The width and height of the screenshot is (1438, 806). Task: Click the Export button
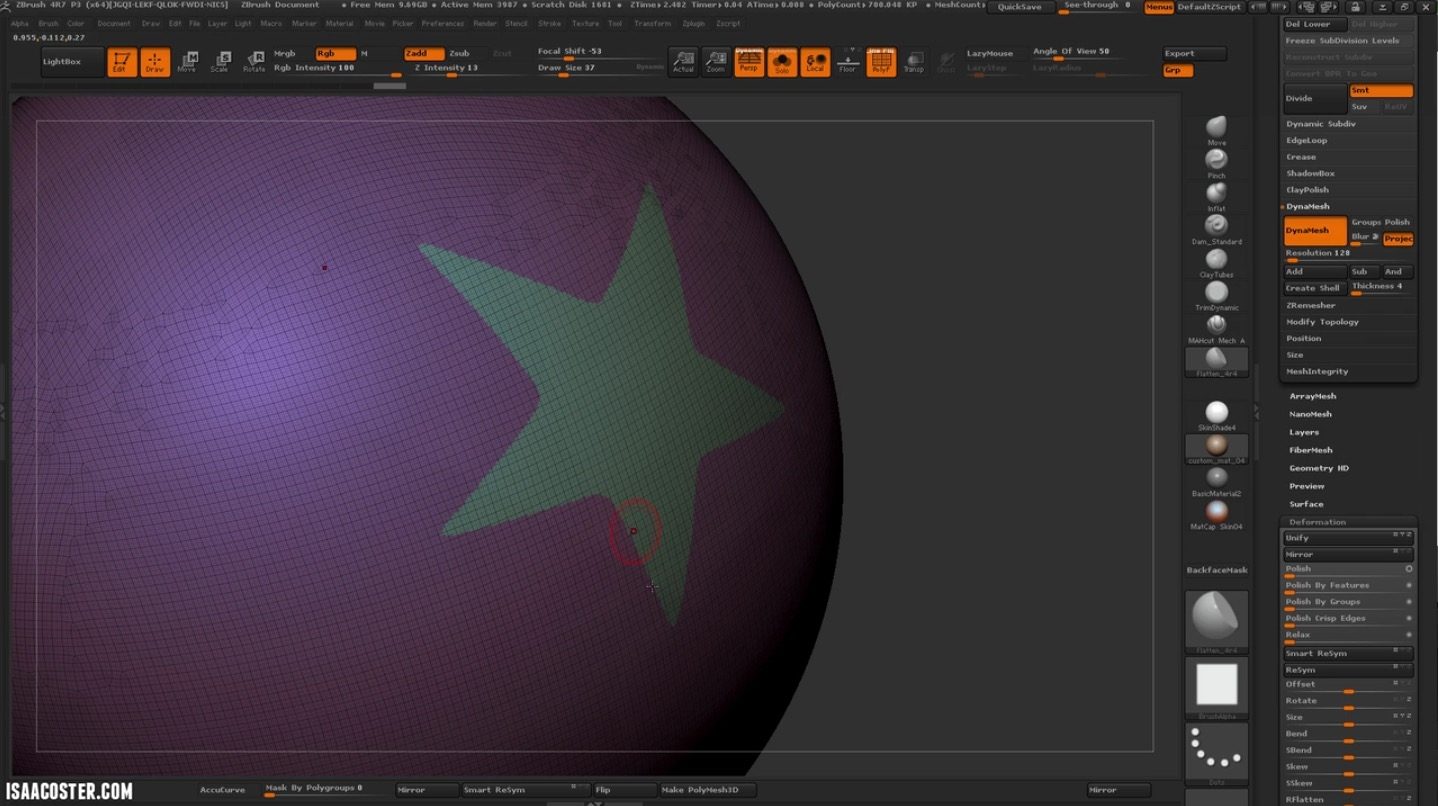1194,54
